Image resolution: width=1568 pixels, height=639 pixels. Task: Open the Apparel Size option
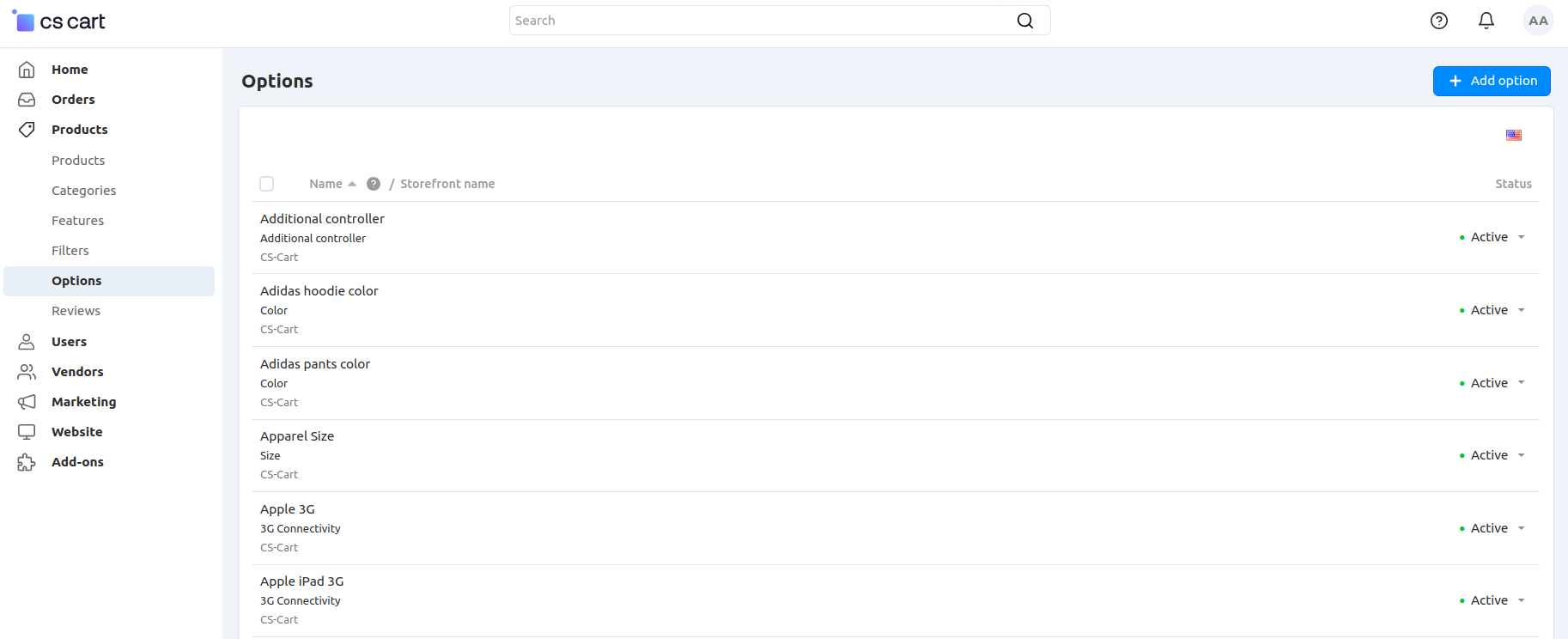pyautogui.click(x=297, y=436)
